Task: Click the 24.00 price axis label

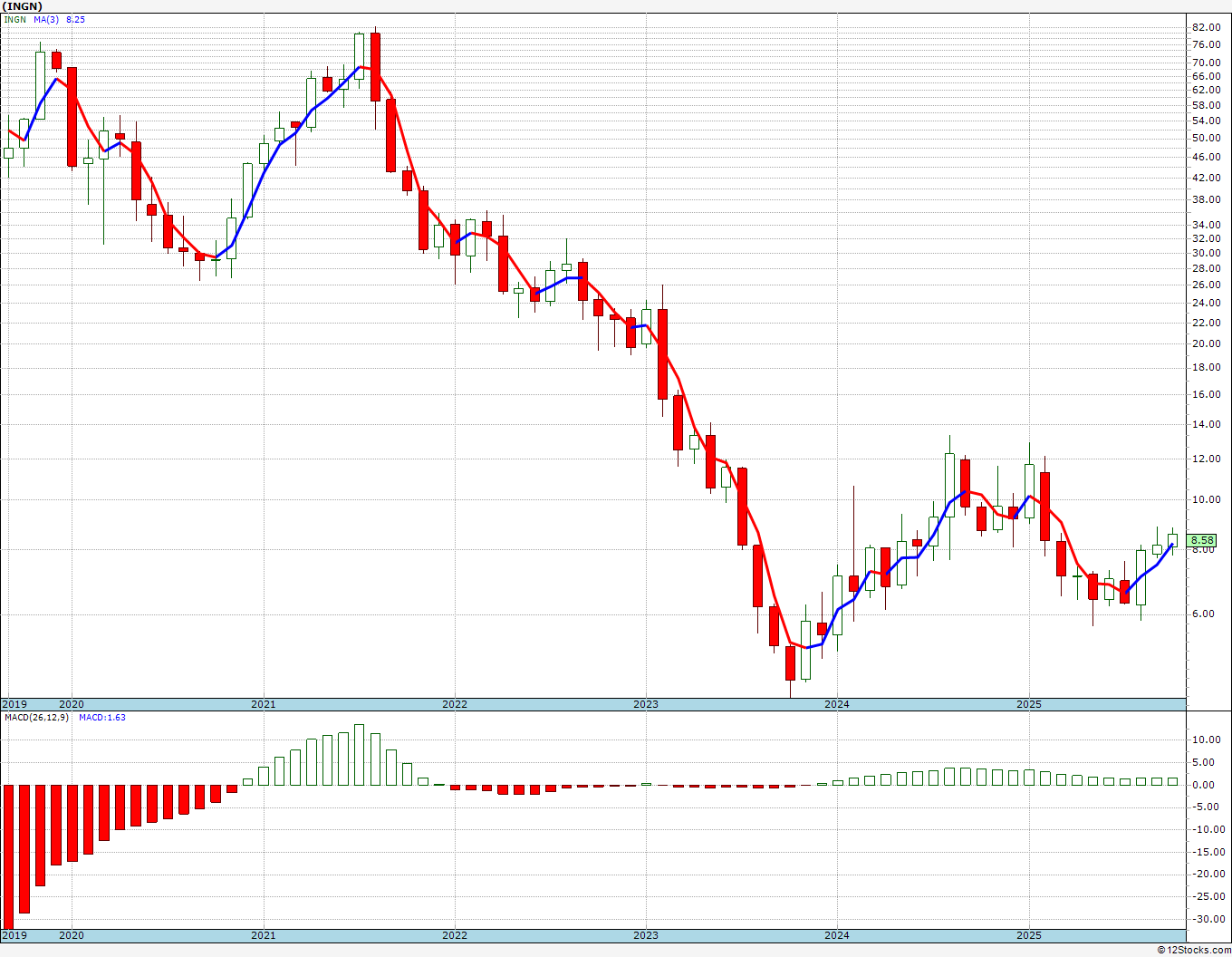Action: pos(1206,303)
